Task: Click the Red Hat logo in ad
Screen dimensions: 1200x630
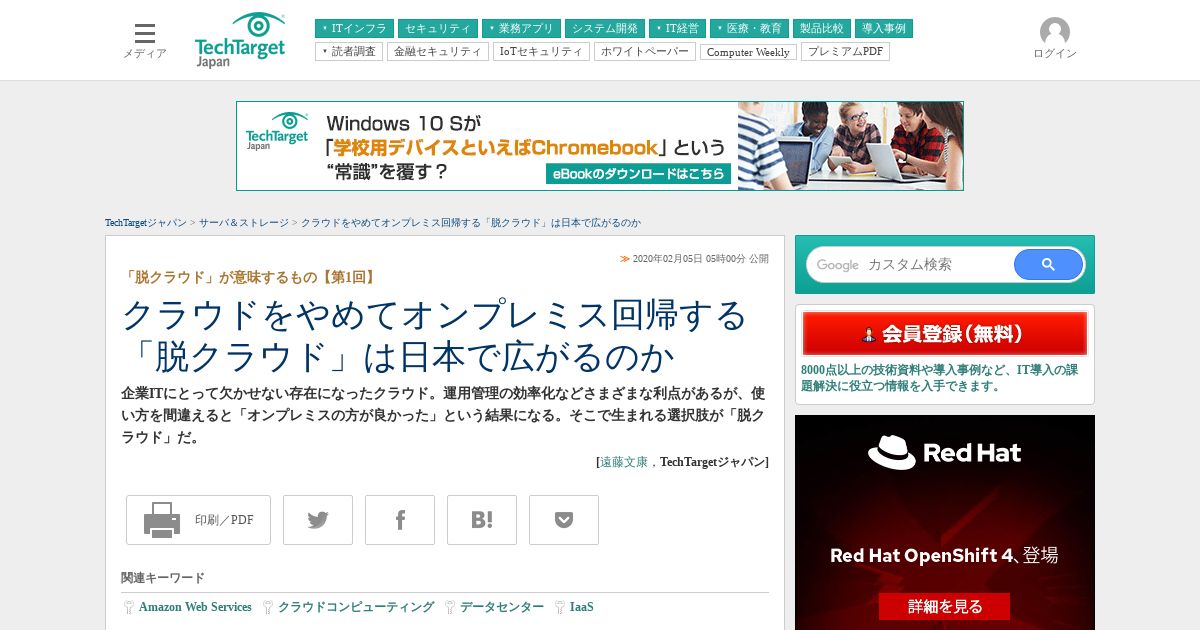Action: 944,453
